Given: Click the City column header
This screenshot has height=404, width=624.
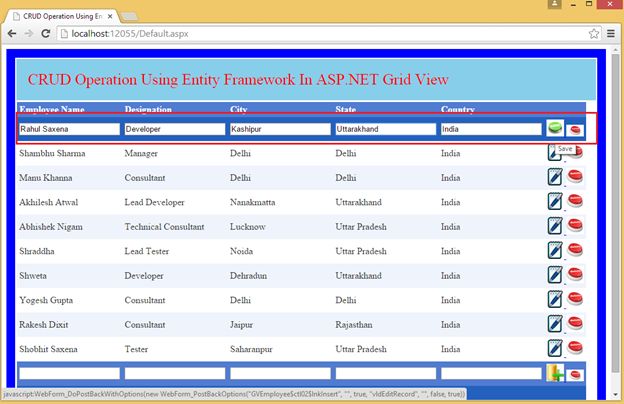Looking at the screenshot, I should click(239, 109).
